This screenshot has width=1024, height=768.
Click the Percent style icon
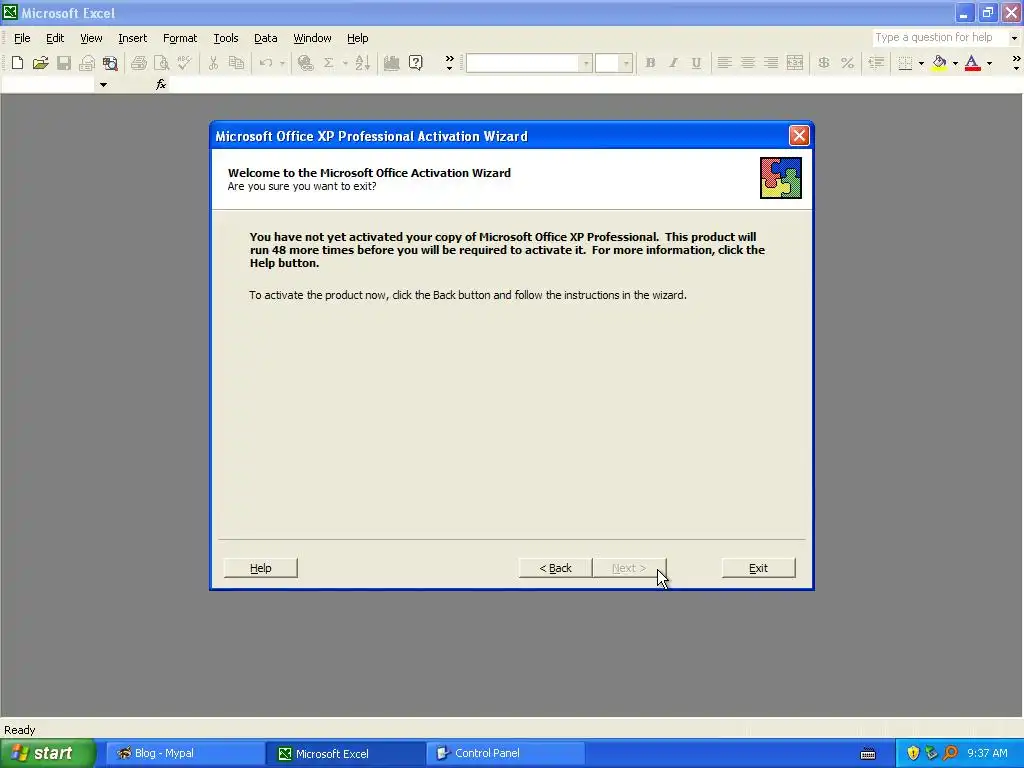click(x=847, y=63)
